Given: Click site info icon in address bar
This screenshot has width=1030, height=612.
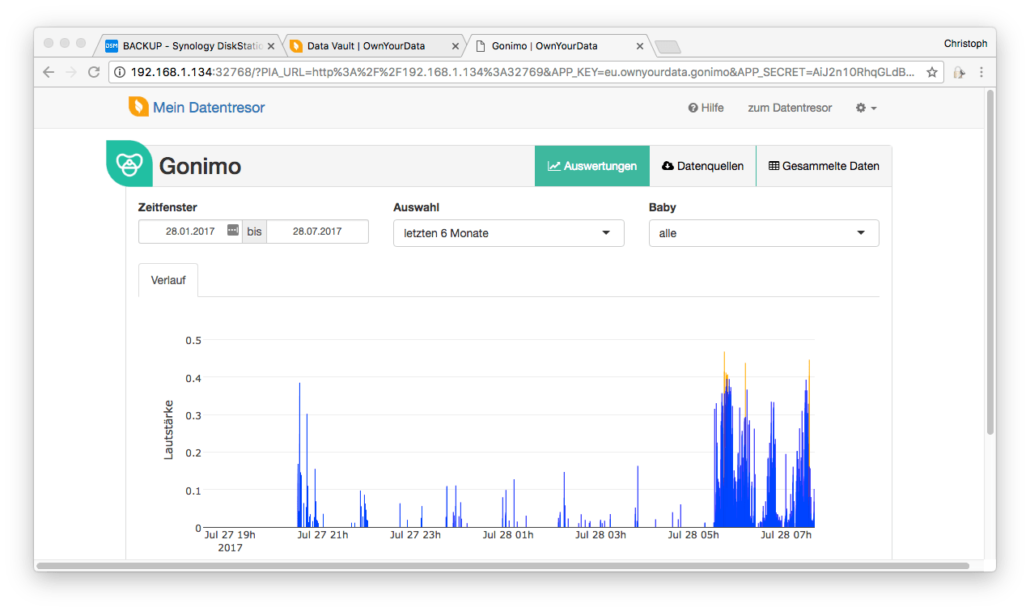Looking at the screenshot, I should (x=119, y=72).
